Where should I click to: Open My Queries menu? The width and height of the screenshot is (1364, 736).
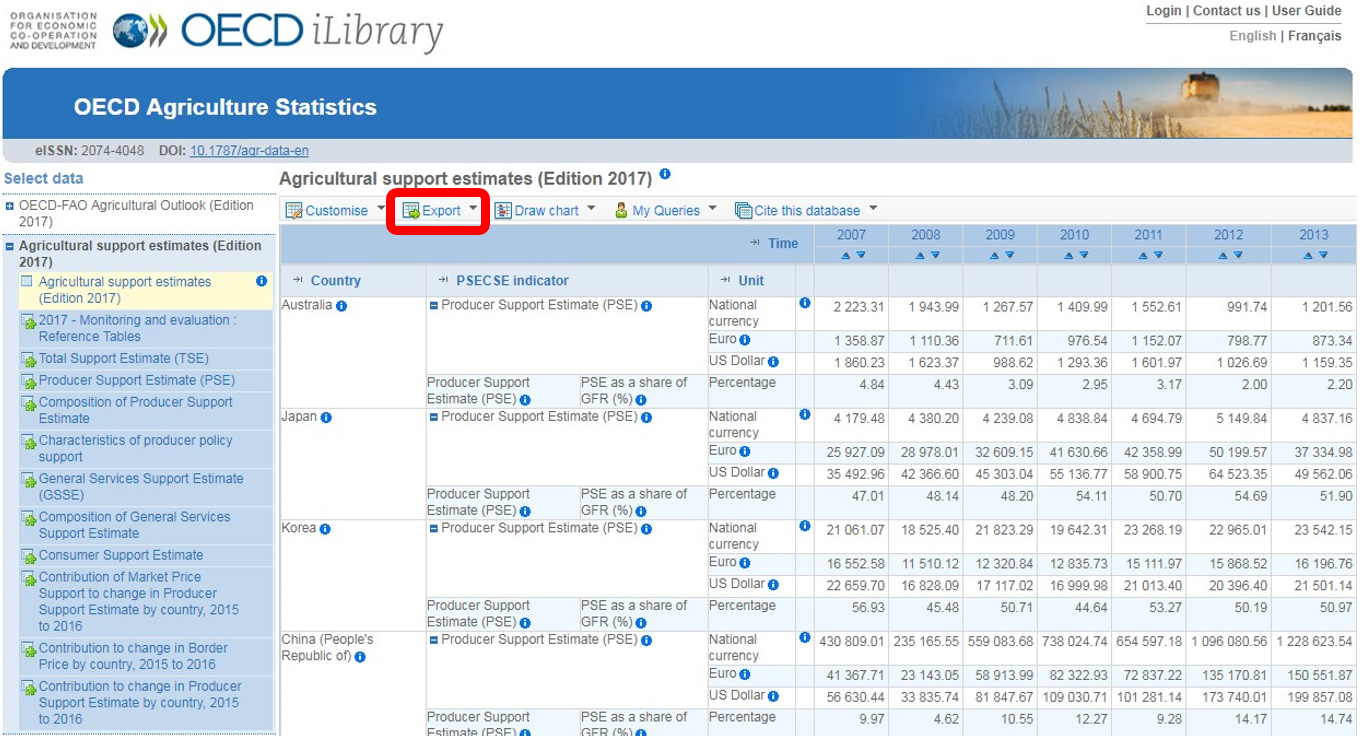click(x=666, y=211)
